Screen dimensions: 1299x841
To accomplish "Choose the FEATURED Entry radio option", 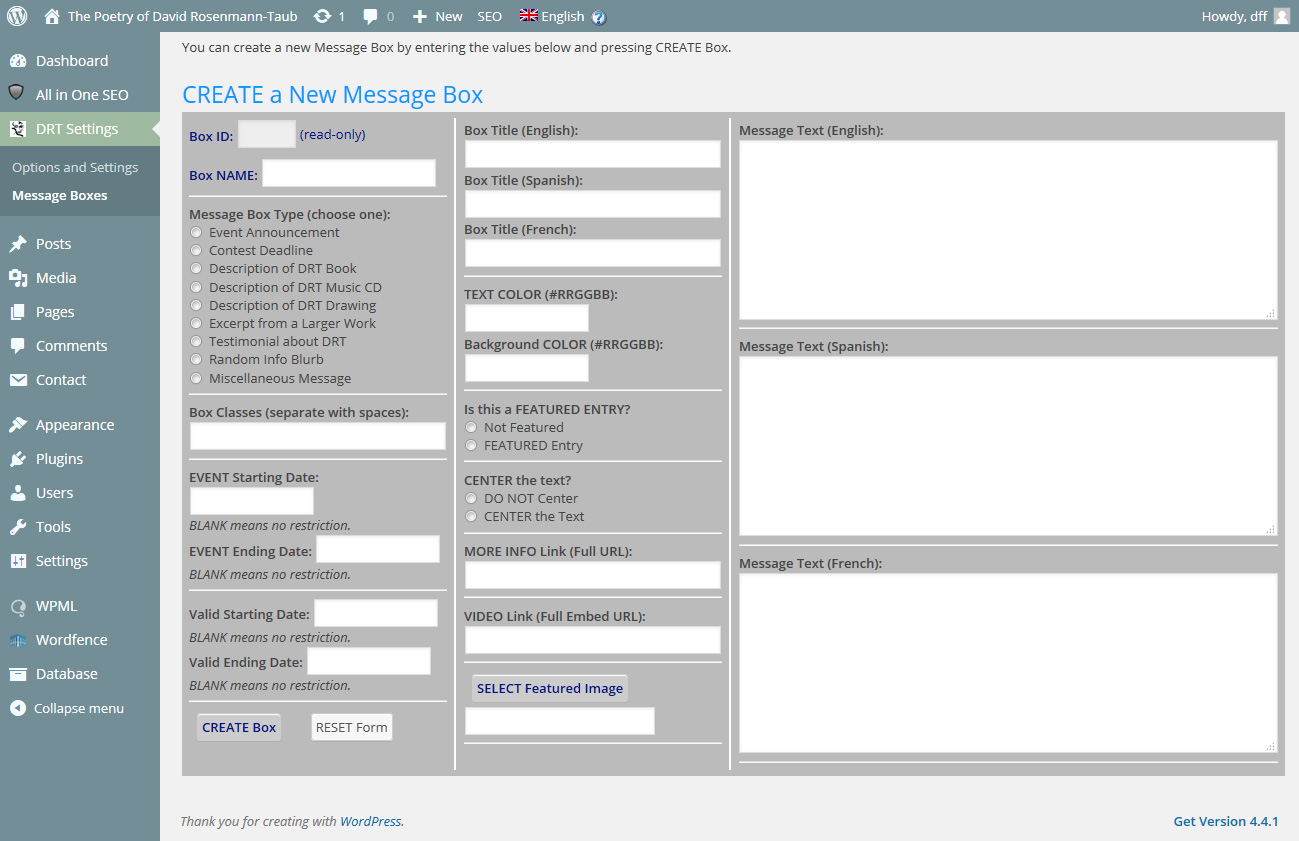I will pyautogui.click(x=471, y=445).
